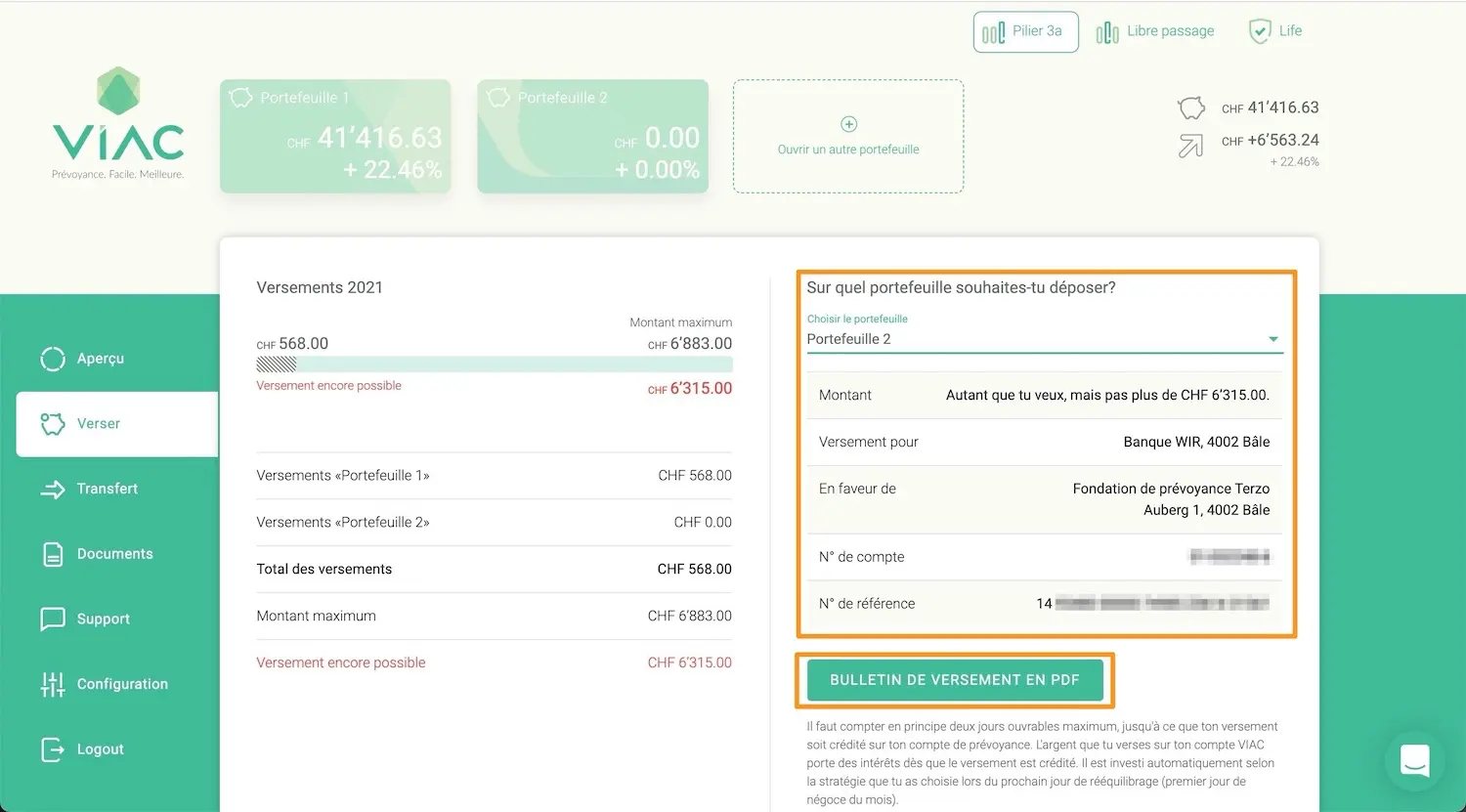This screenshot has height=812, width=1466.
Task: Click the Logout menu item
Action: 117,749
